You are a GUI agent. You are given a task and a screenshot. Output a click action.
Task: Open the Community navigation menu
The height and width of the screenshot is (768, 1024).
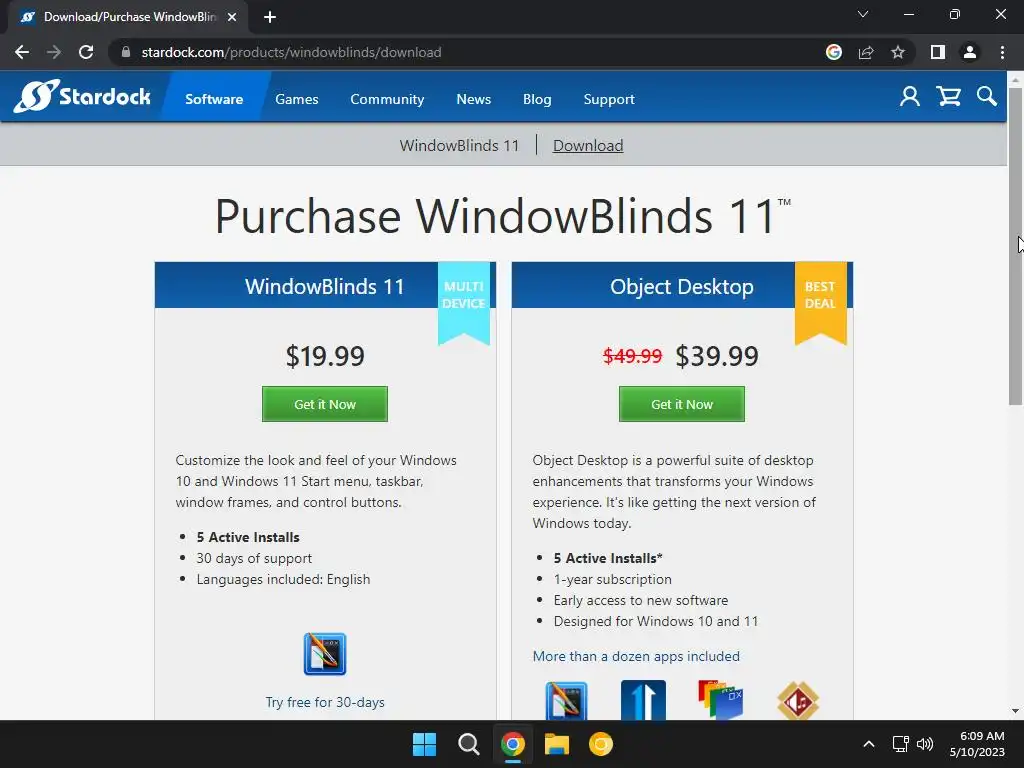387,99
